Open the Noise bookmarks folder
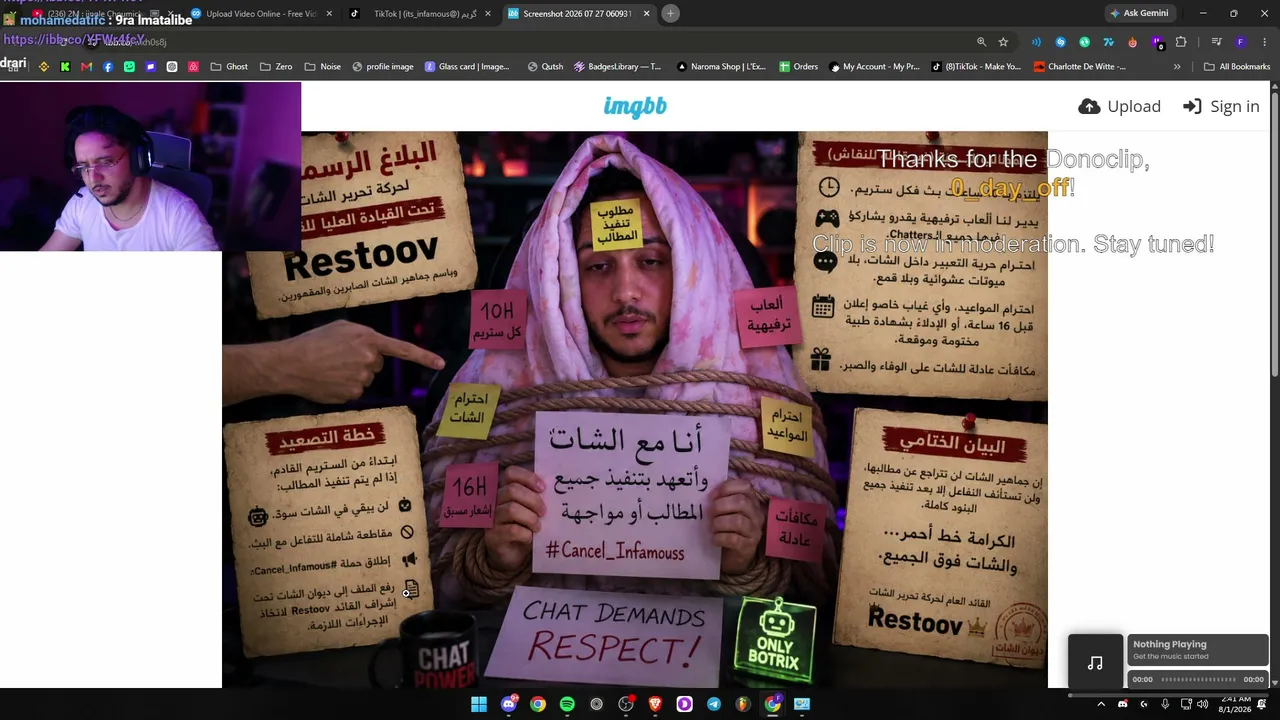This screenshot has height=720, width=1280. (323, 67)
